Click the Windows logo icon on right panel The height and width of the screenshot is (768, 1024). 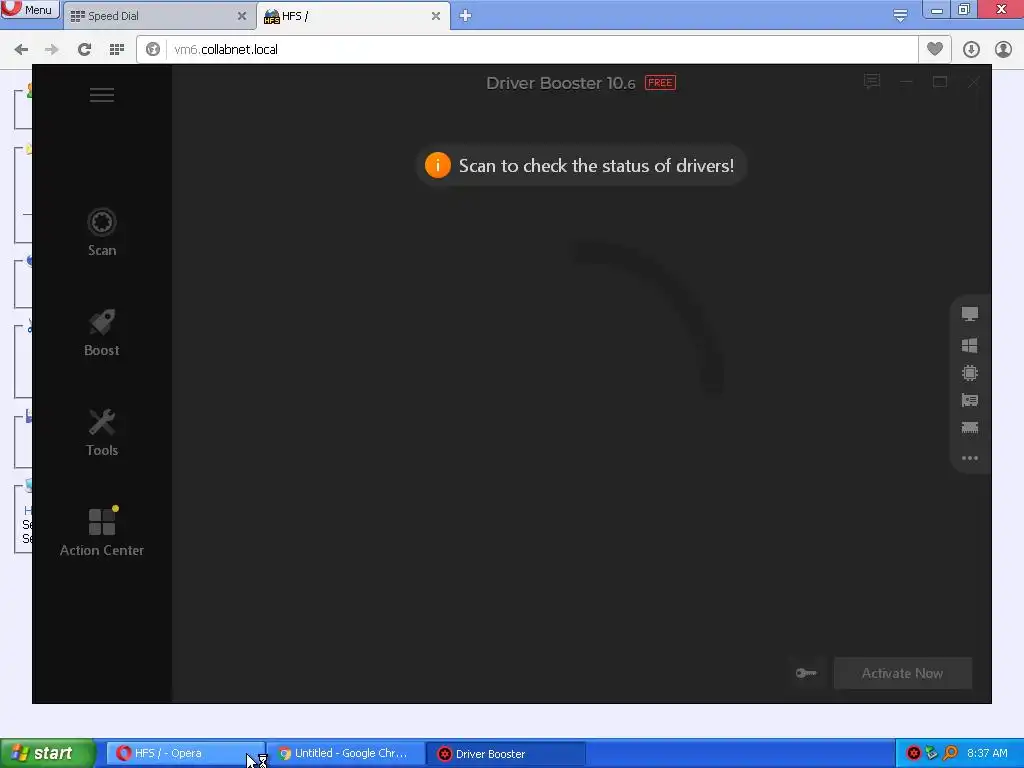coord(970,345)
